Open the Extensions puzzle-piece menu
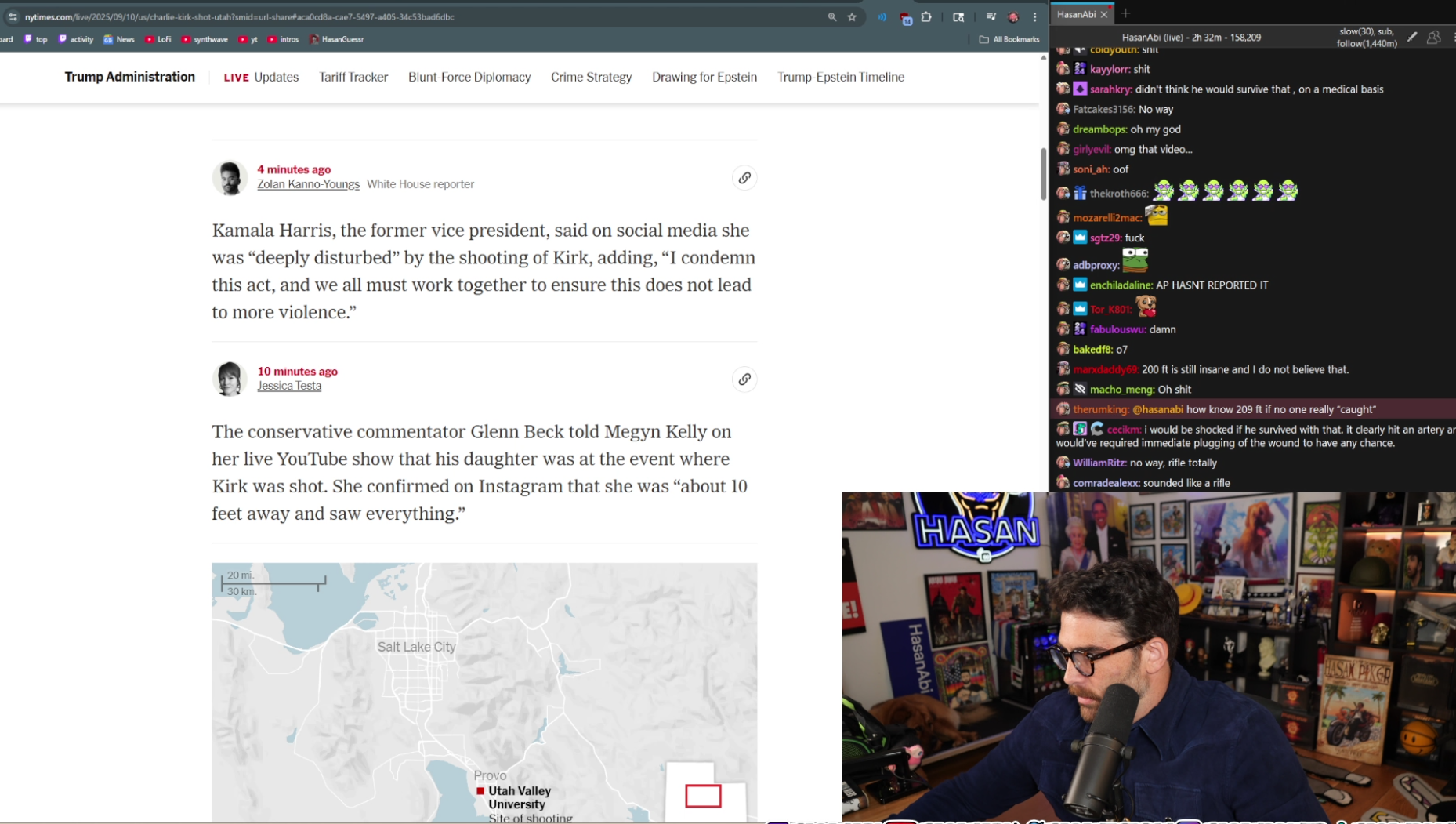Image resolution: width=1456 pixels, height=824 pixels. pyautogui.click(x=926, y=16)
